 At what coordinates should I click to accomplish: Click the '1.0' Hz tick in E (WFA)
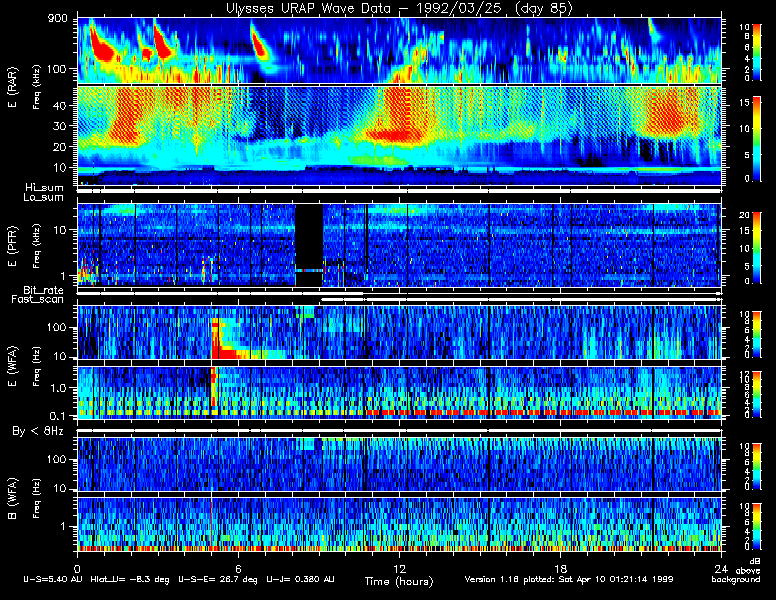57,388
